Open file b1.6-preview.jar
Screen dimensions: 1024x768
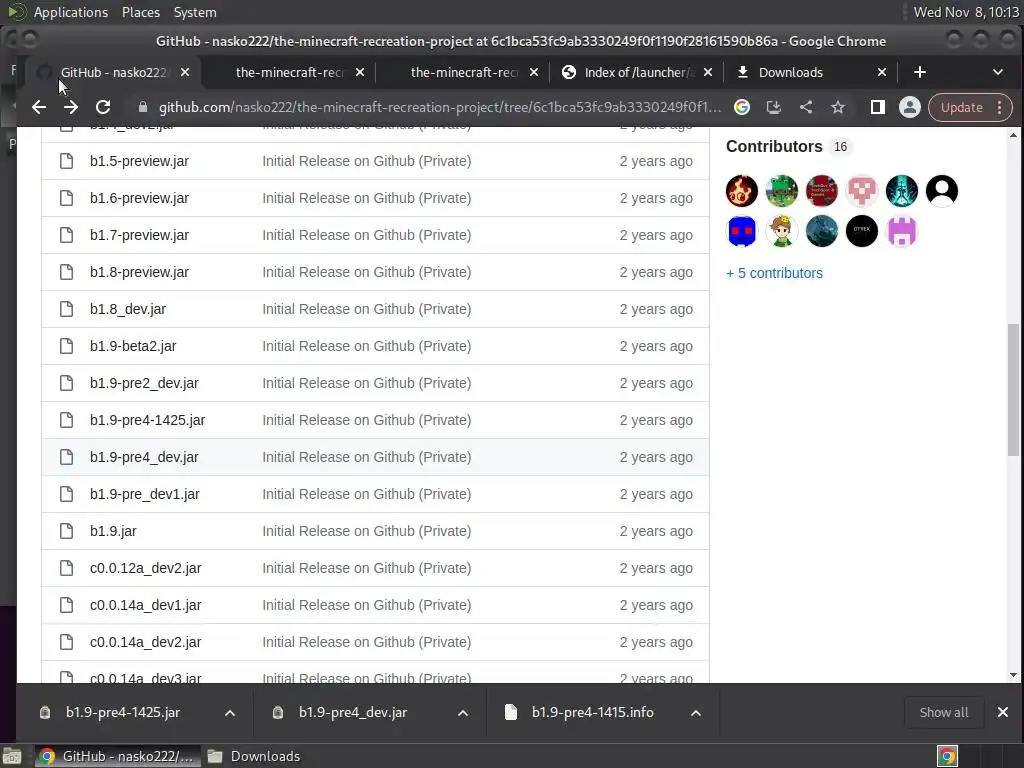[x=139, y=199]
